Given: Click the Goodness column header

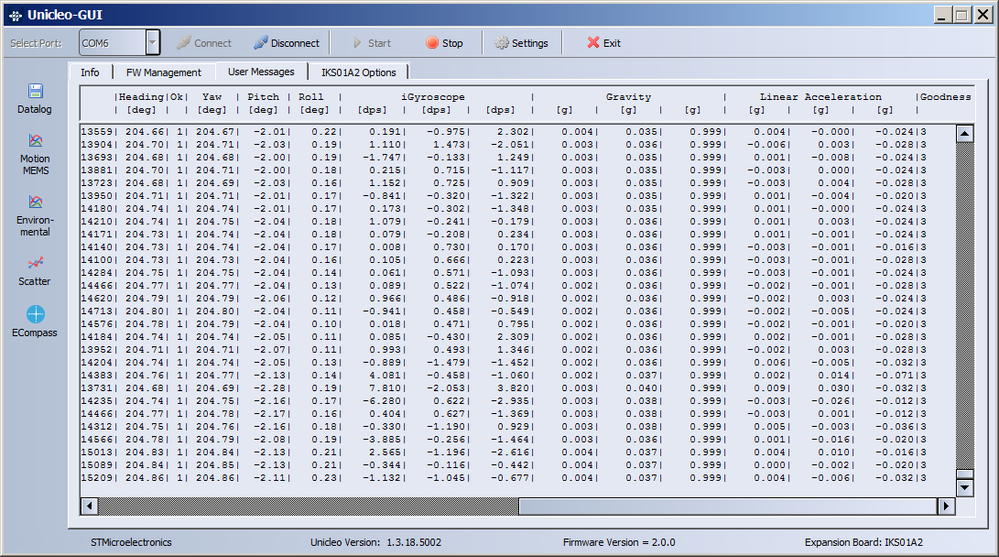Looking at the screenshot, I should pos(945,97).
